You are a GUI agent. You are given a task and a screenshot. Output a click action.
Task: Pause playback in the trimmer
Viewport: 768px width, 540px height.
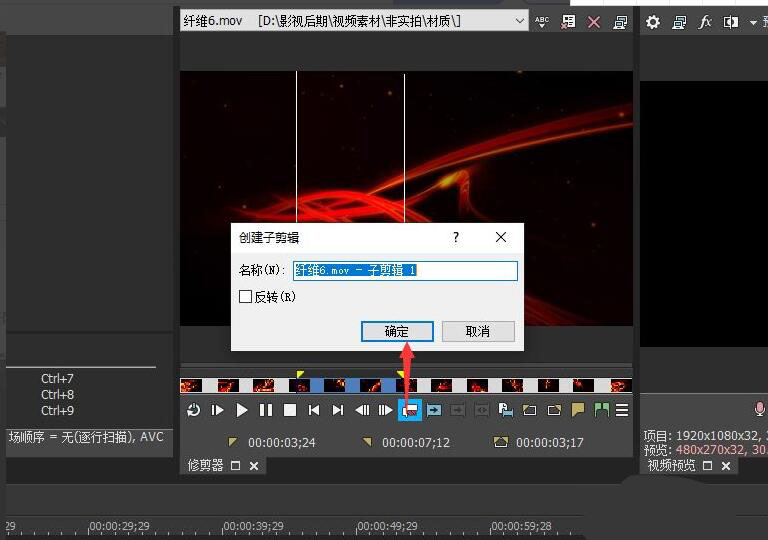[x=266, y=410]
